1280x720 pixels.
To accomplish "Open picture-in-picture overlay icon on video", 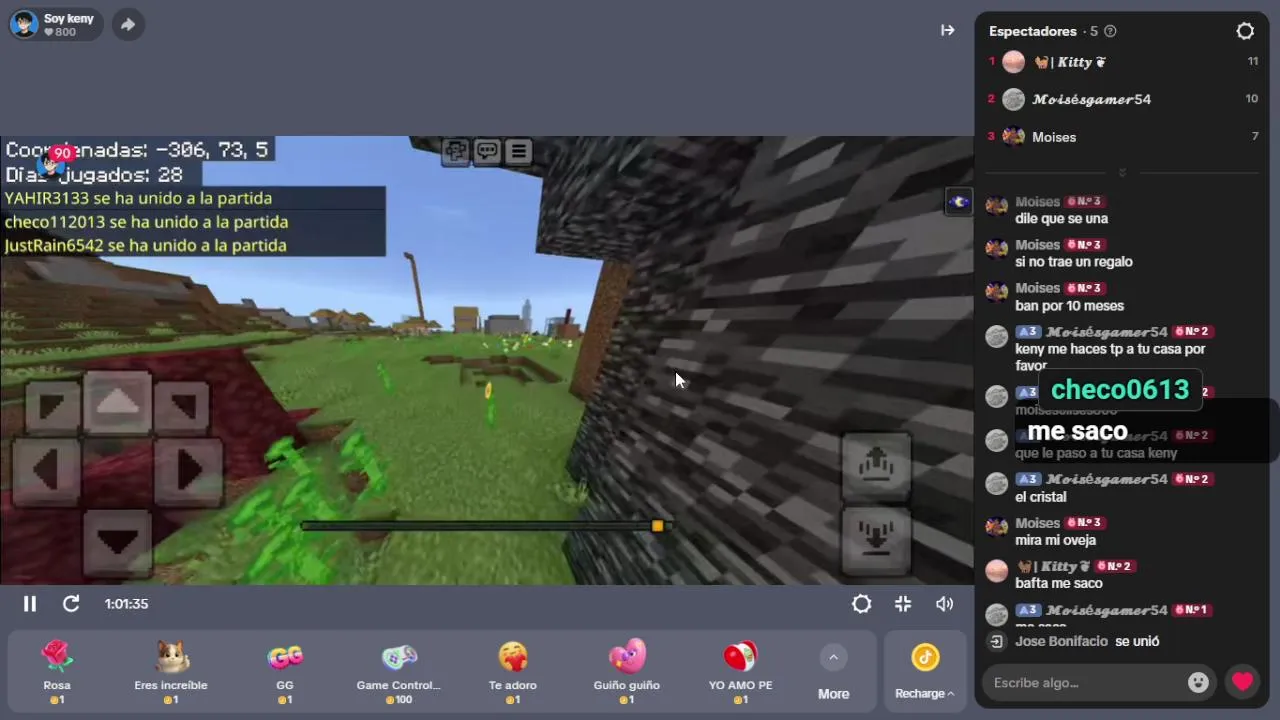I will (x=958, y=202).
